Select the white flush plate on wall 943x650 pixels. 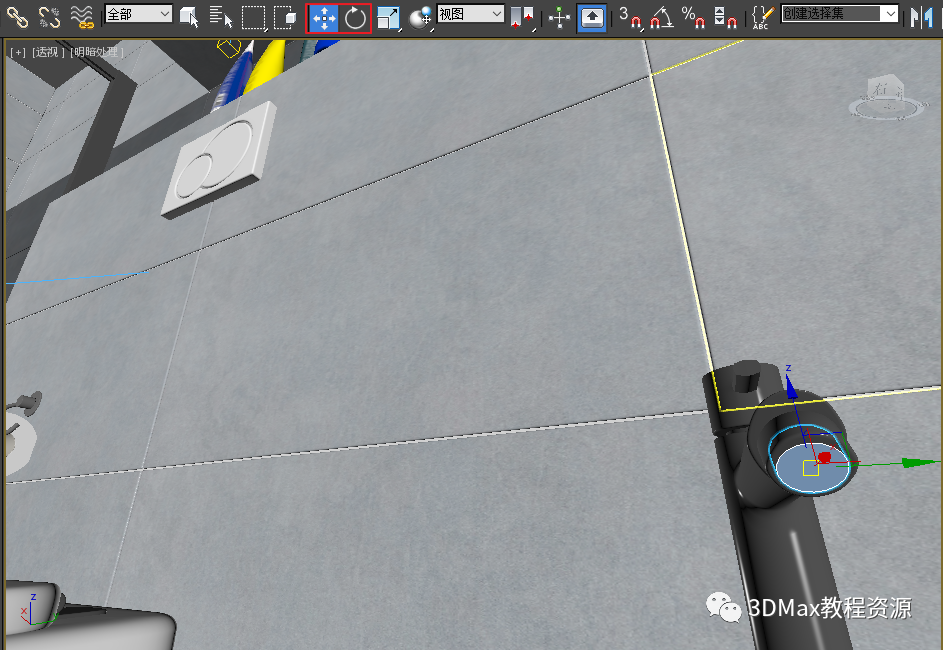219,159
